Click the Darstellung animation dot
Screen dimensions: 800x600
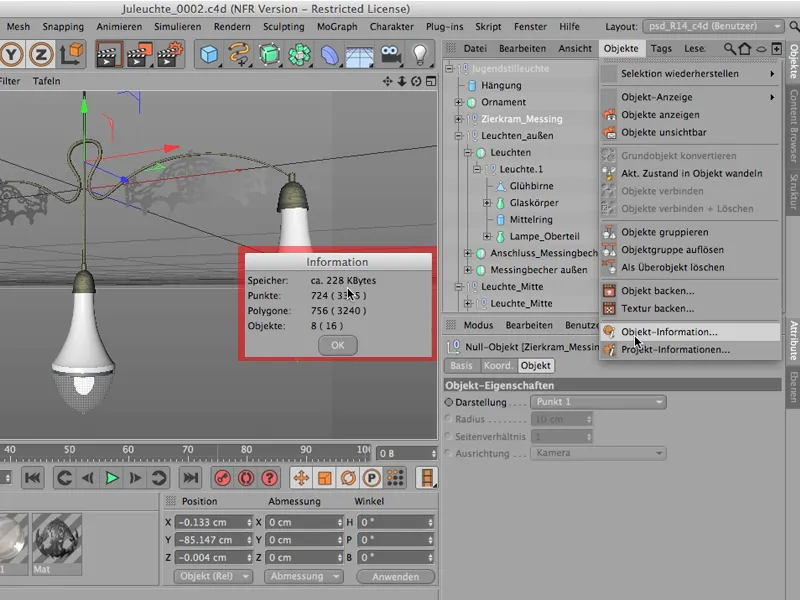(448, 402)
